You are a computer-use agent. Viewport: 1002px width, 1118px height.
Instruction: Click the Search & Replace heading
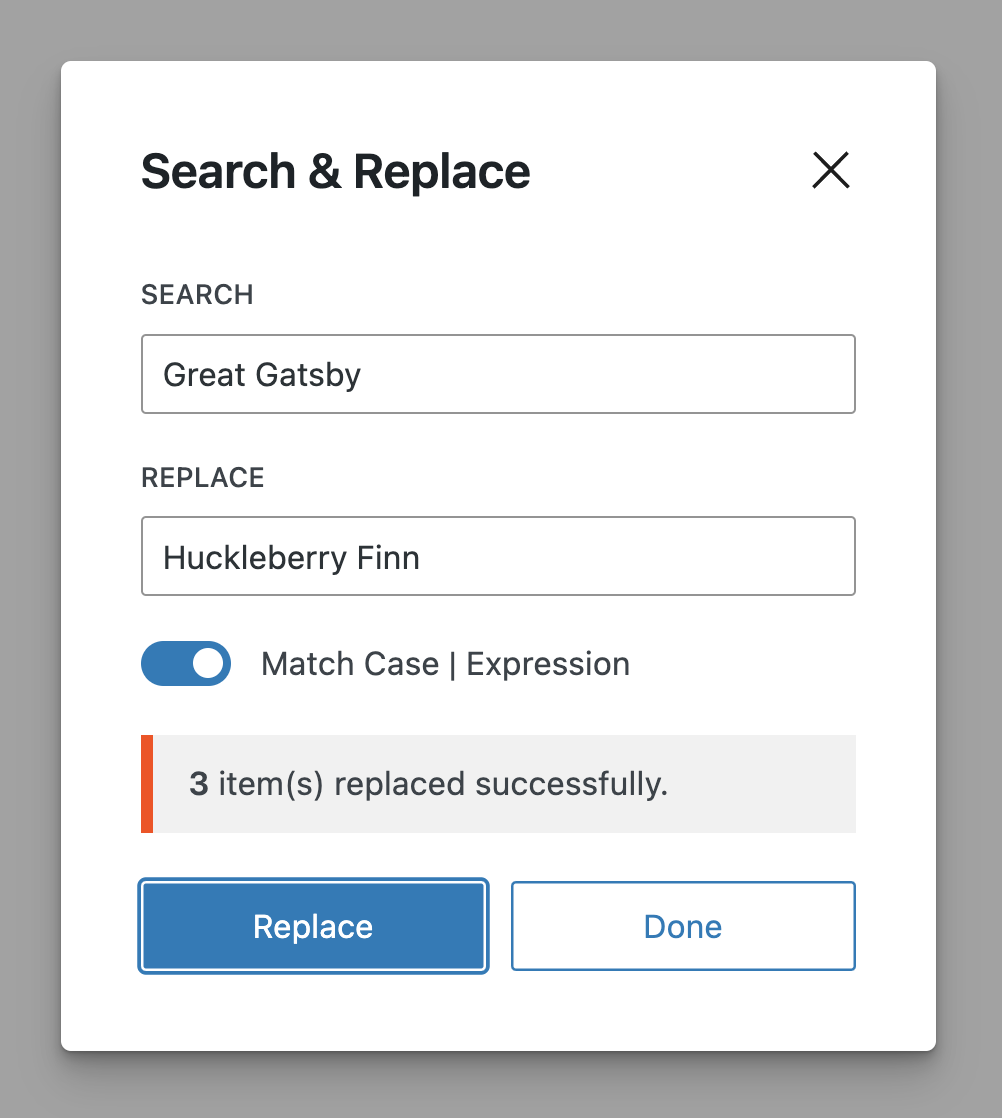click(336, 172)
